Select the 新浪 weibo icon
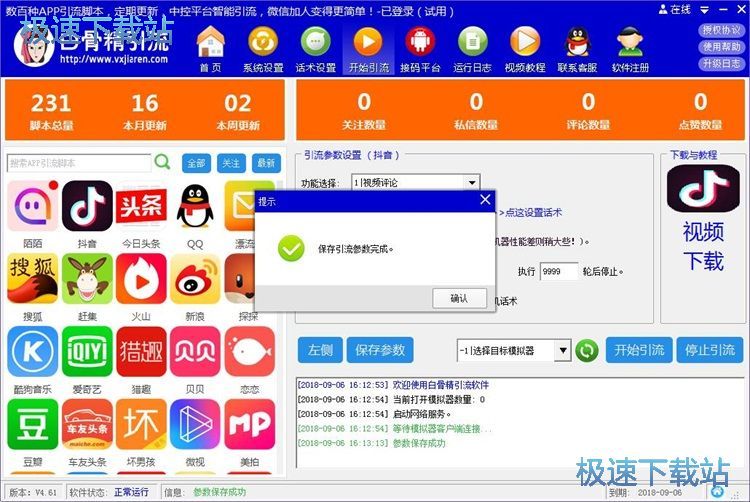750x502 pixels. (x=195, y=279)
